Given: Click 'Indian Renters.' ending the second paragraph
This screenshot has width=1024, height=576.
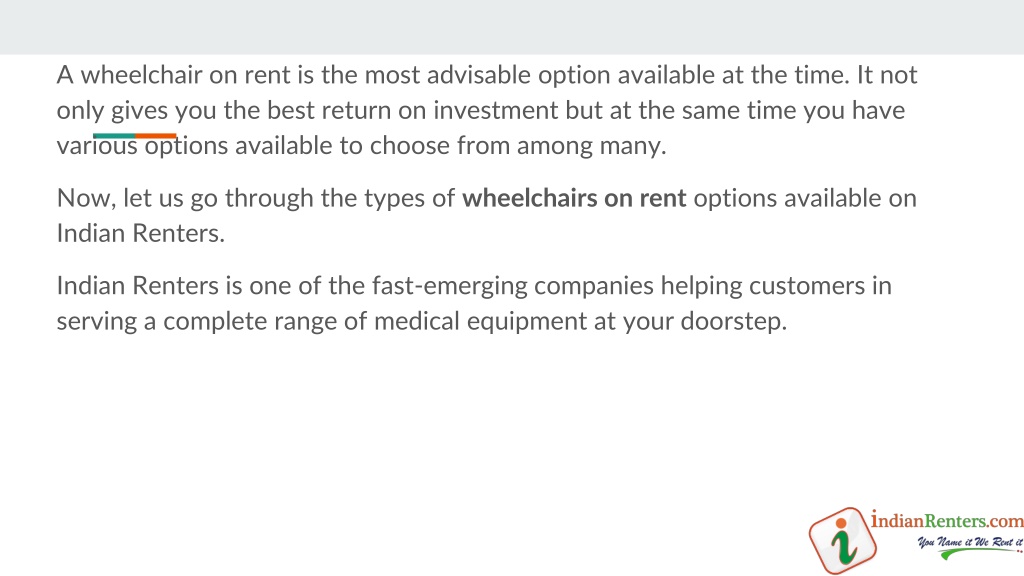Looking at the screenshot, I should click(x=140, y=233).
